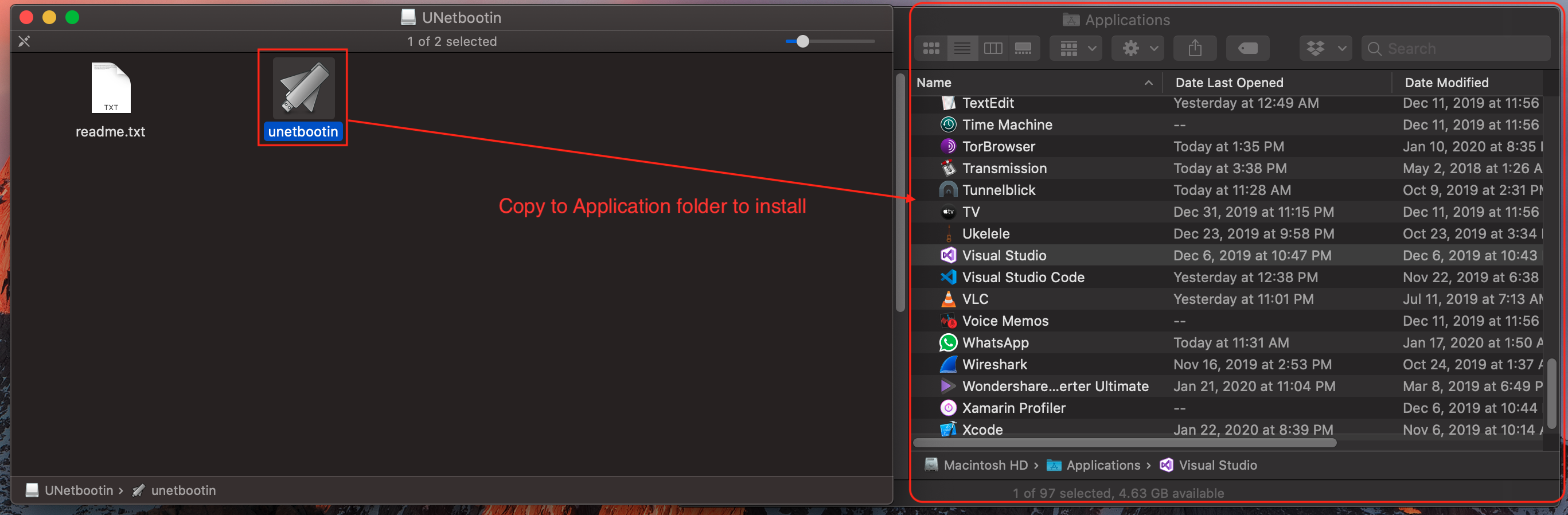Select the Visual Studio Code app icon
1568x515 pixels.
tap(949, 277)
